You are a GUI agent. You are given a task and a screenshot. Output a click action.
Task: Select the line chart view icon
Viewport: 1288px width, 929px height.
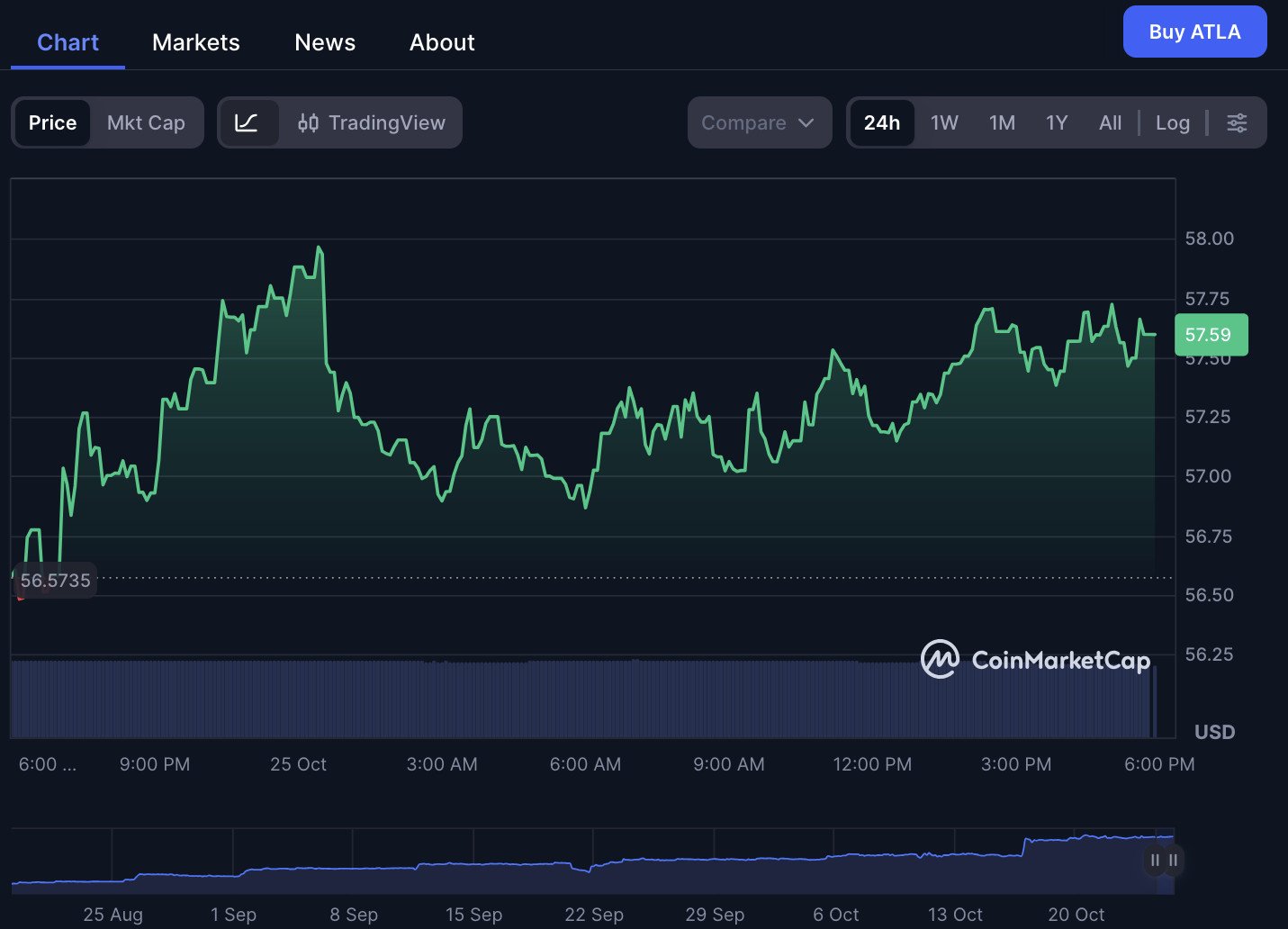tap(247, 122)
